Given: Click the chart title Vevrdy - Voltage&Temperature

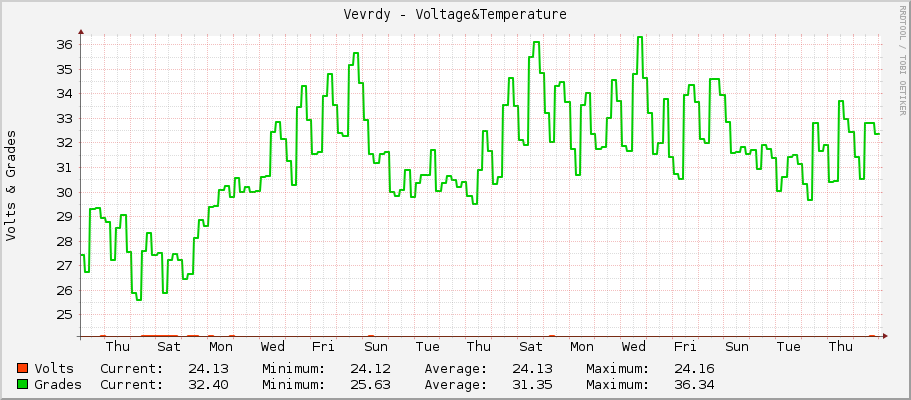Looking at the screenshot, I should click(x=455, y=14).
